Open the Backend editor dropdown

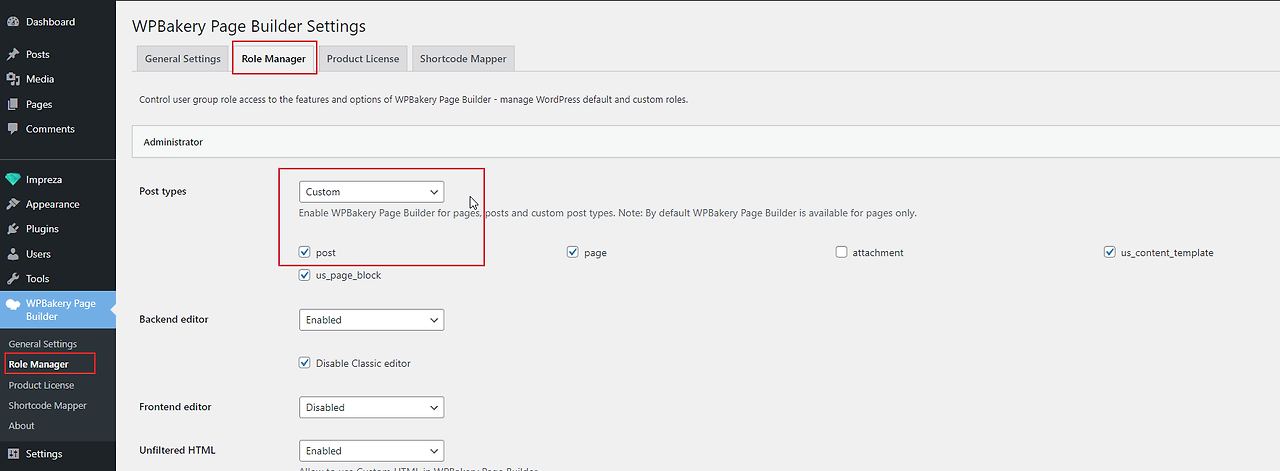coord(371,320)
